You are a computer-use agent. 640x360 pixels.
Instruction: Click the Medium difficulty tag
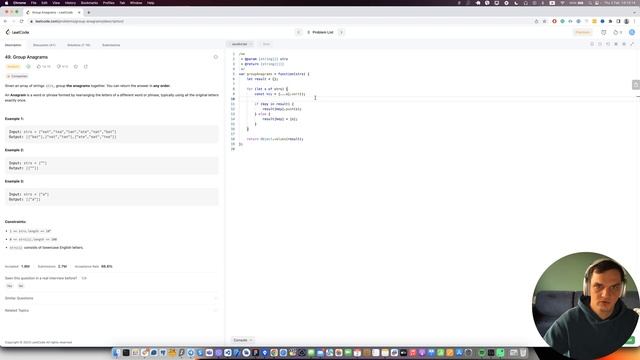(13, 67)
